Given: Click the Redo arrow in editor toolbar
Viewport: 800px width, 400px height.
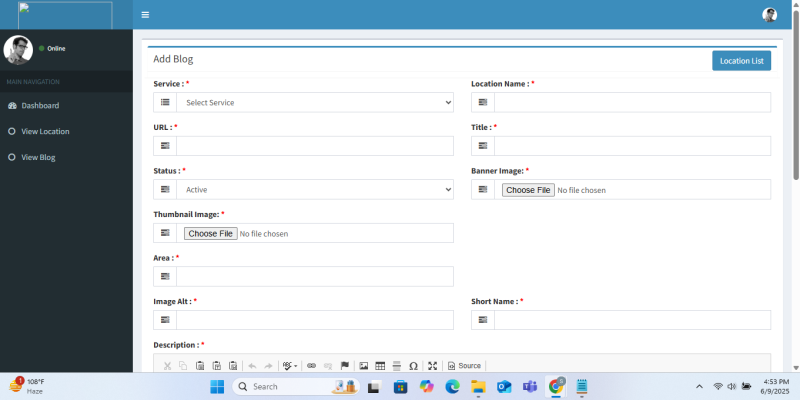Looking at the screenshot, I should pos(268,366).
